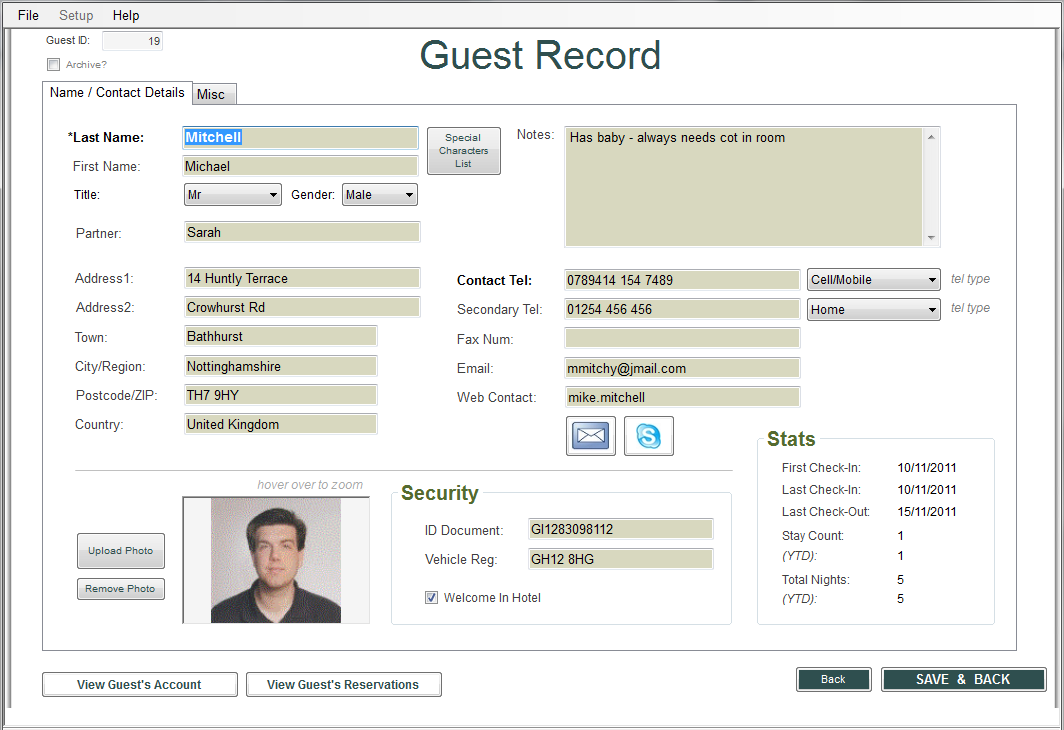This screenshot has height=730, width=1064.
Task: Open the File menu
Action: [28, 15]
